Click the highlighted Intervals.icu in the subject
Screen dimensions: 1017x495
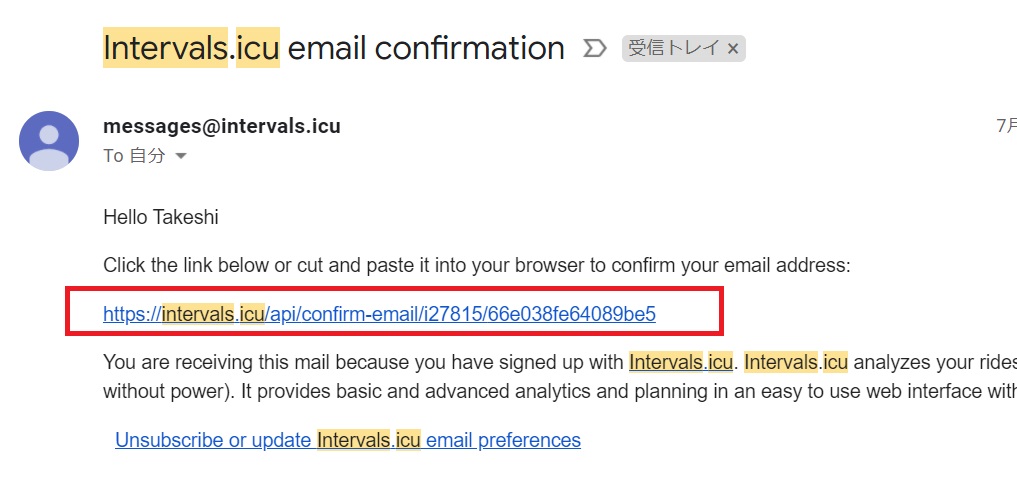(190, 48)
